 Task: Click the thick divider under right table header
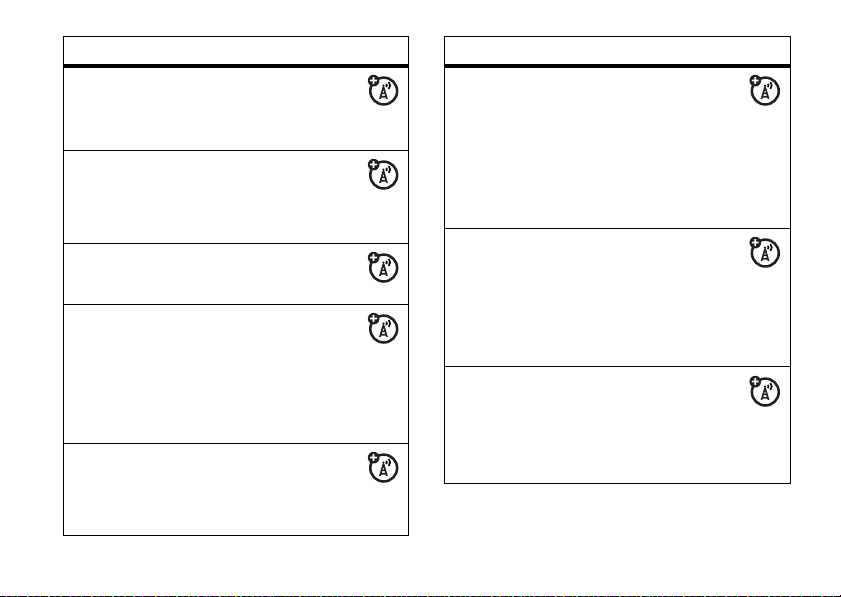pos(617,66)
